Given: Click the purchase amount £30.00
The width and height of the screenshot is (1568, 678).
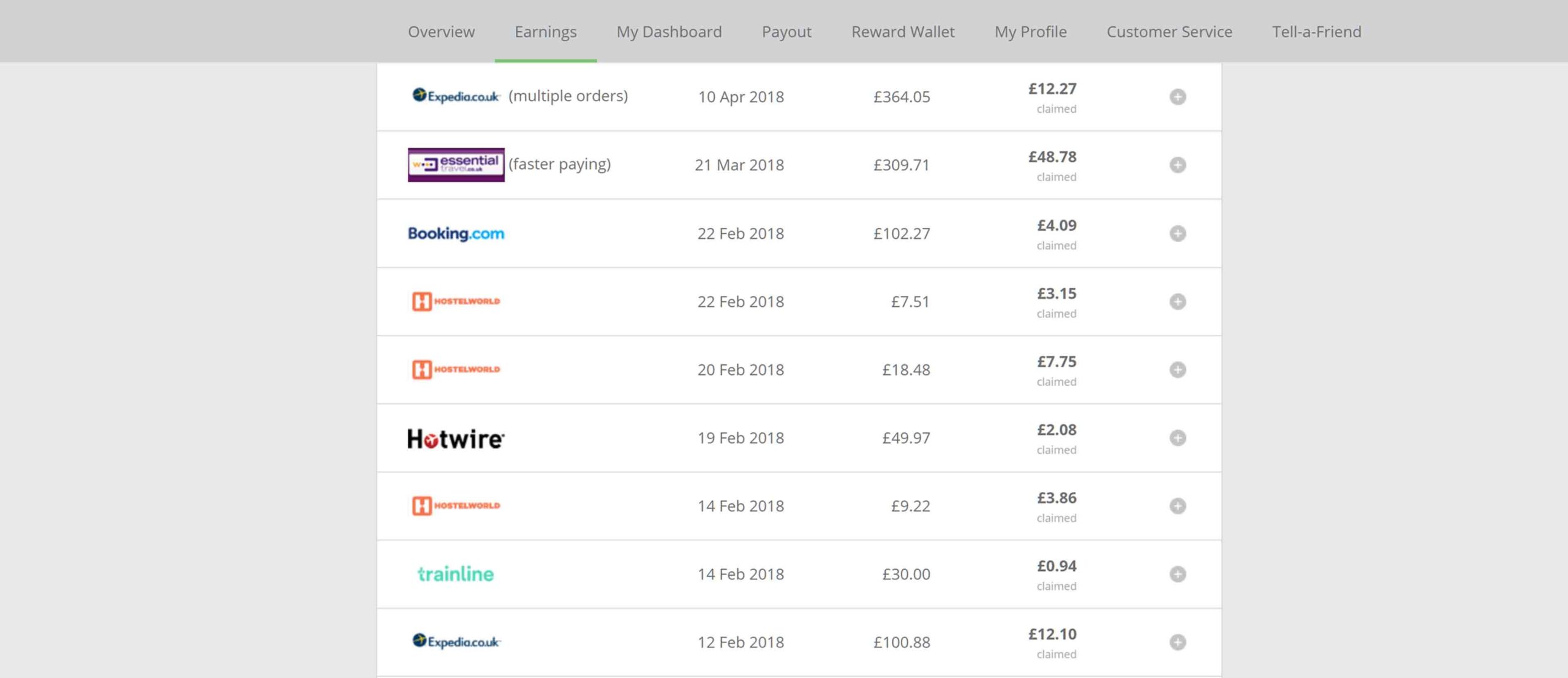Looking at the screenshot, I should click(906, 574).
